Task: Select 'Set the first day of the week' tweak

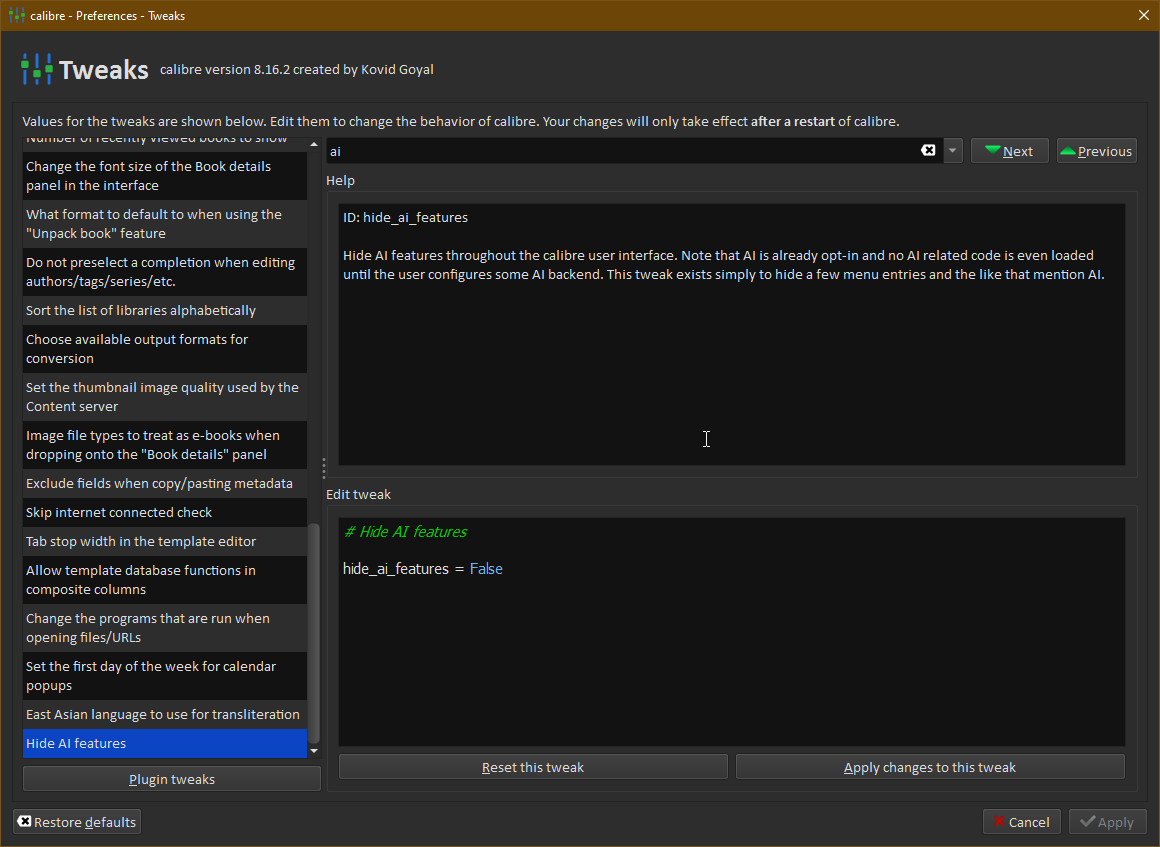Action: click(x=164, y=676)
